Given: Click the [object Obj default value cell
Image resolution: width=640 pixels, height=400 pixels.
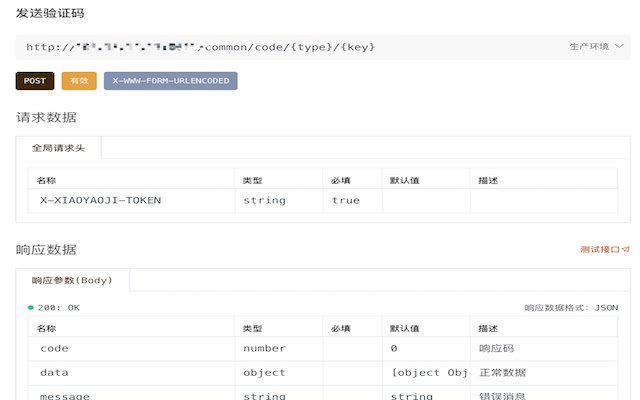Looking at the screenshot, I should coord(427,373).
